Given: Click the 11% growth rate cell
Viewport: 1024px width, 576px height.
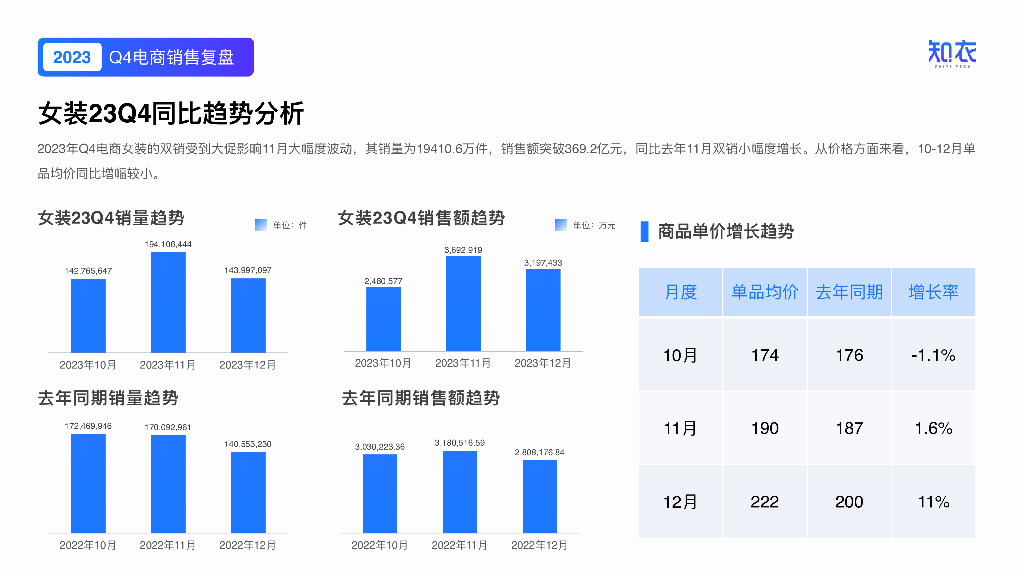Looking at the screenshot, I should click(933, 502).
